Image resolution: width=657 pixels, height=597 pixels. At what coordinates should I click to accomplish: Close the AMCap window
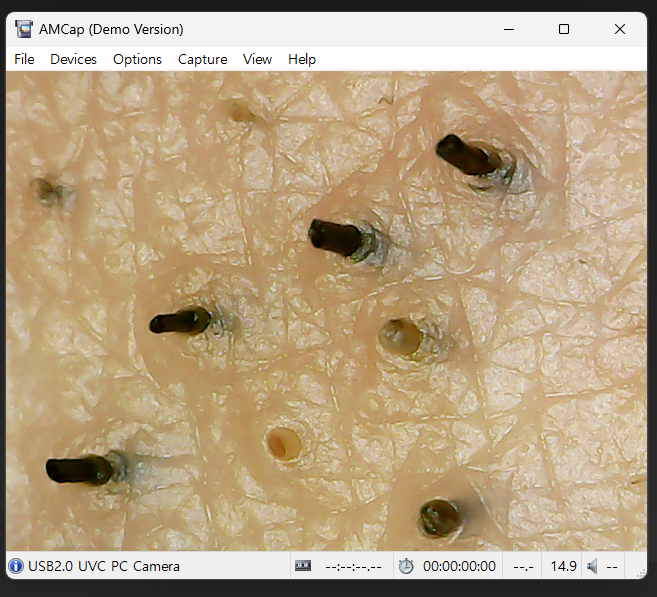[x=620, y=29]
